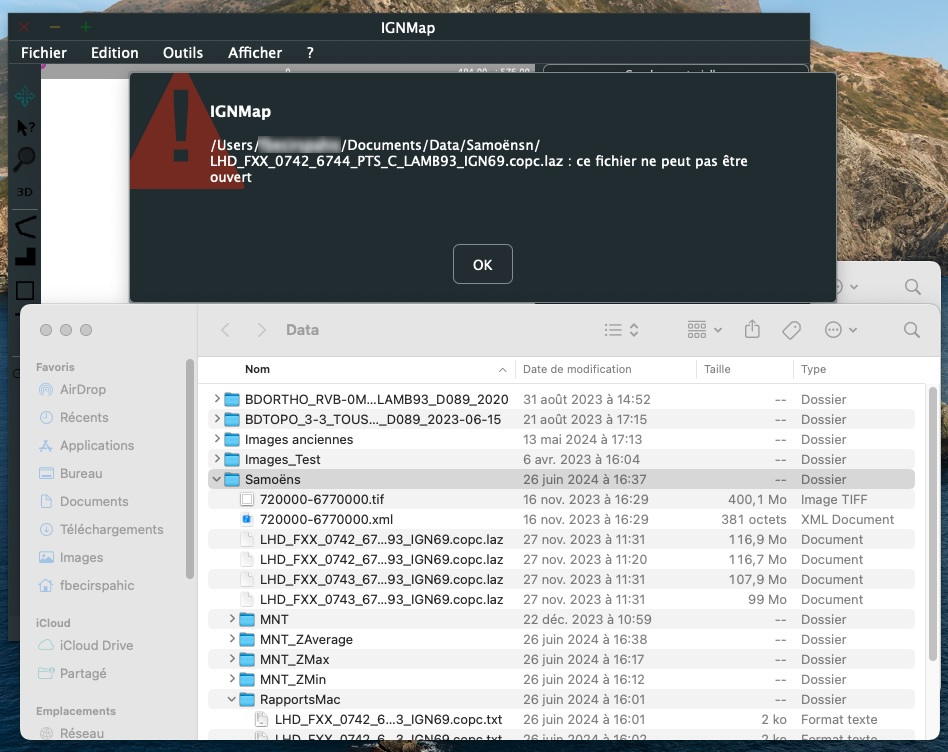Open the 3D view tool in IGNMap
This screenshot has width=948, height=752.
[25, 192]
